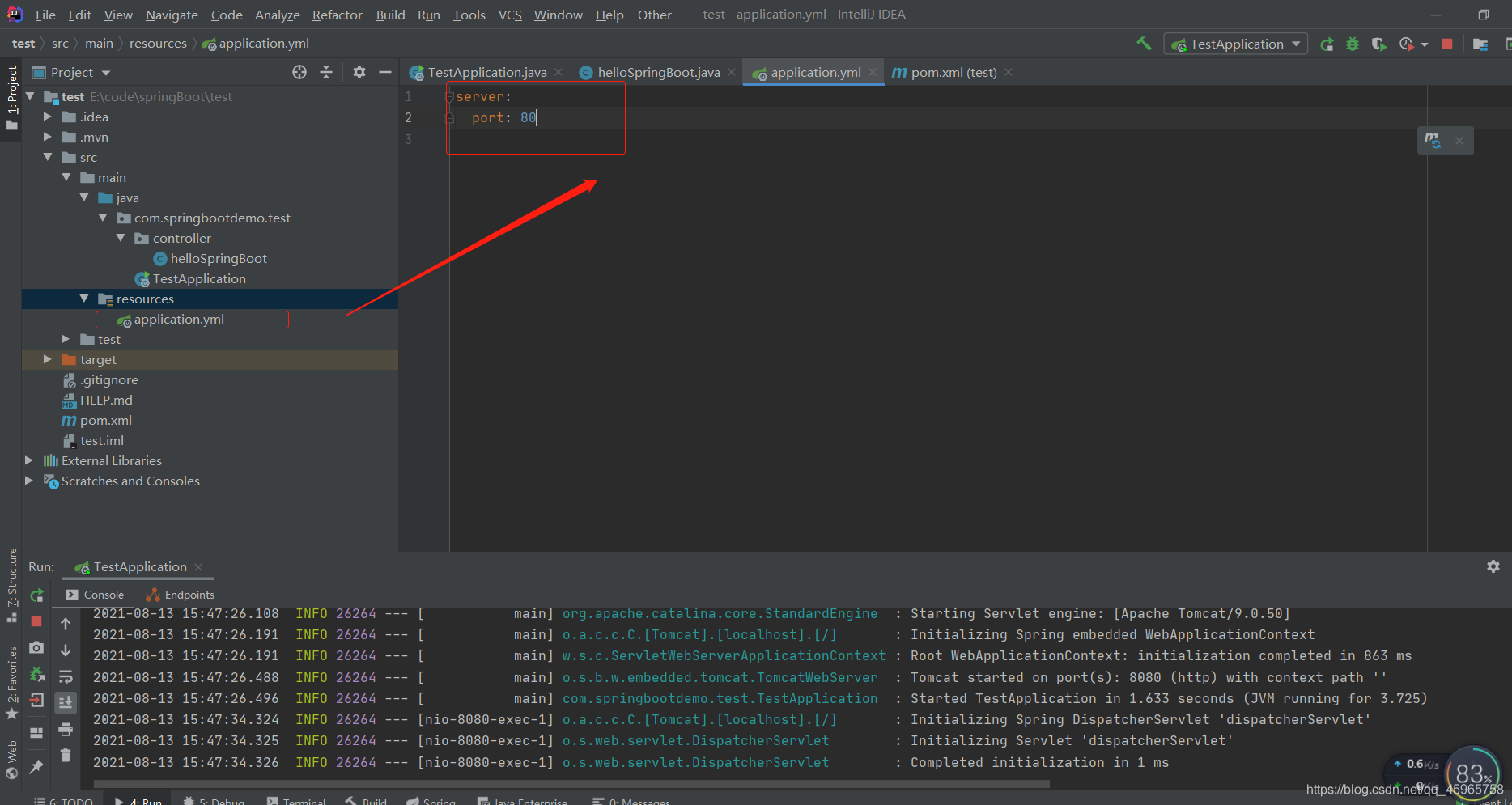The height and width of the screenshot is (805, 1512).
Task: Rerun TestApplication from the top toolbar
Action: click(x=1327, y=44)
